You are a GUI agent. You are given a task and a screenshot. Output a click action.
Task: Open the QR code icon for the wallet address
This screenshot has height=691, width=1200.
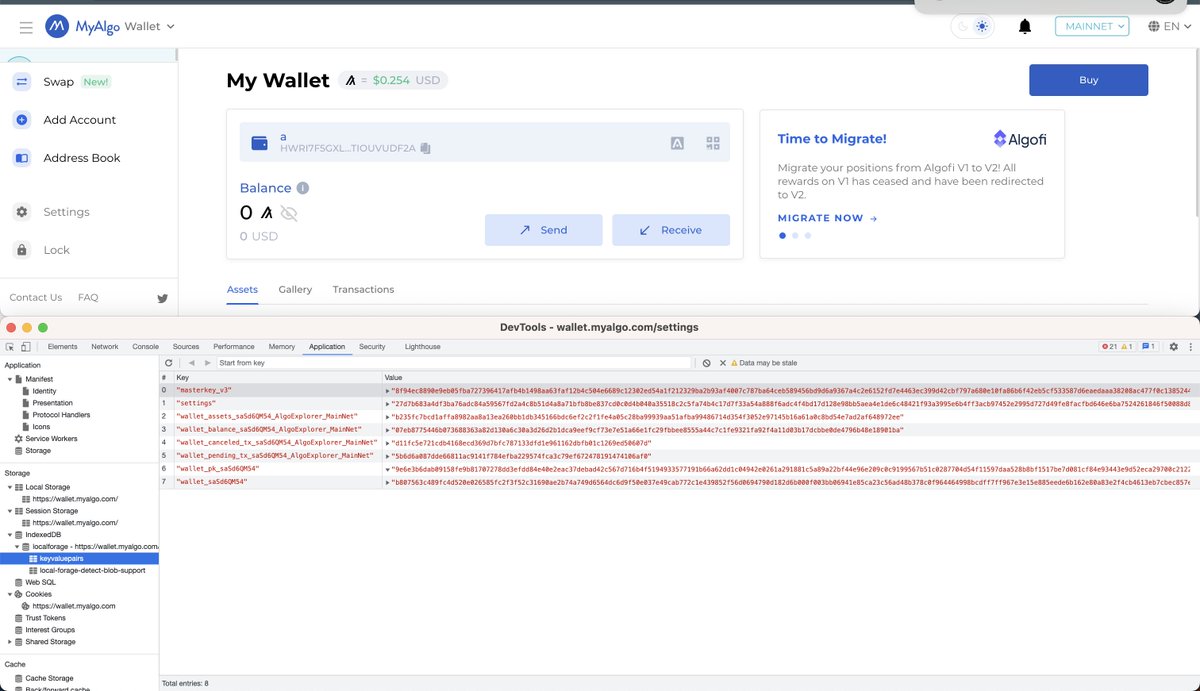712,143
